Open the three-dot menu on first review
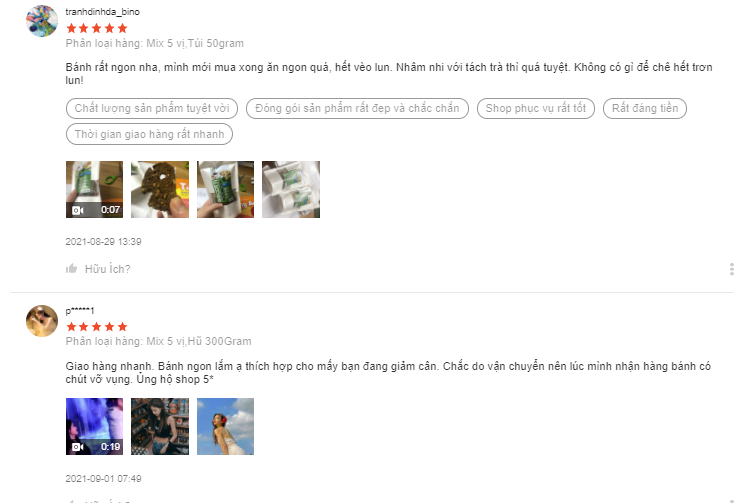The width and height of the screenshot is (737, 503). tap(731, 269)
